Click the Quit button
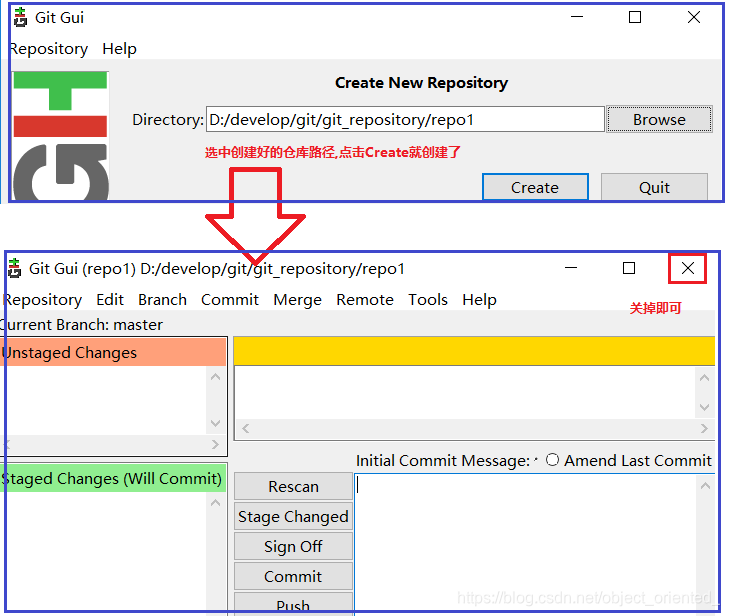This screenshot has height=616, width=730. [654, 187]
